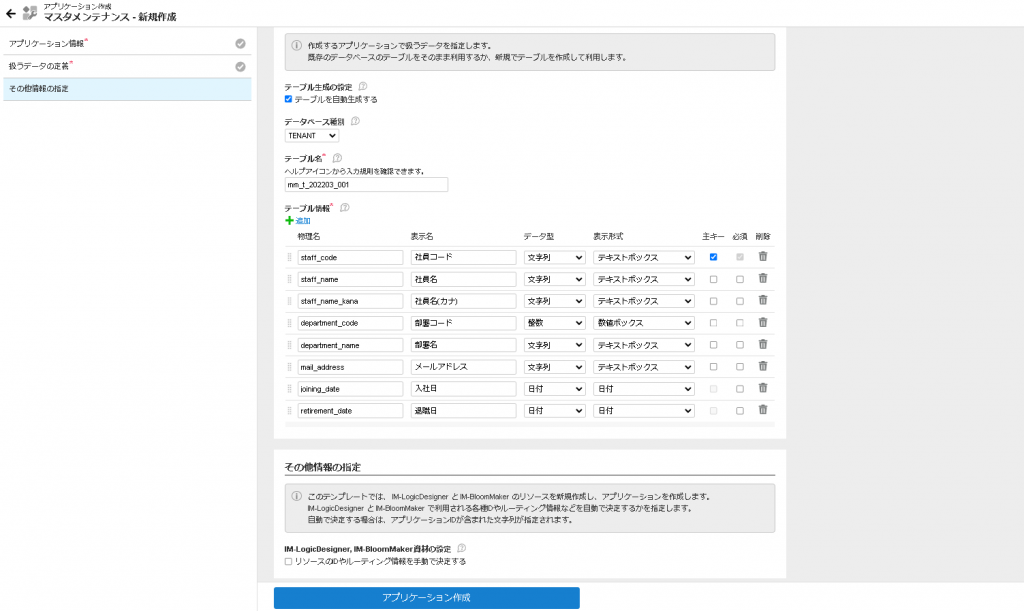Click the green plus icon for 追加
Image resolution: width=1024 pixels, height=611 pixels.
(289, 221)
